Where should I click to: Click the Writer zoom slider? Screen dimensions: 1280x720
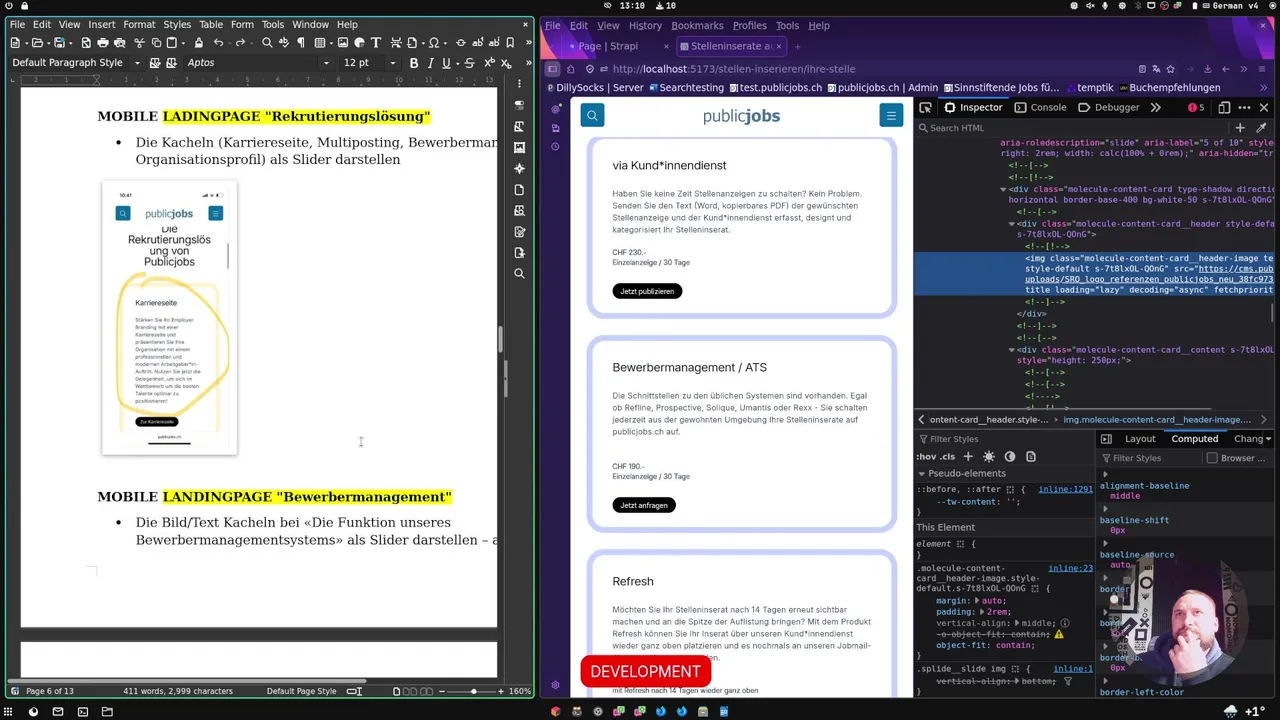click(474, 691)
